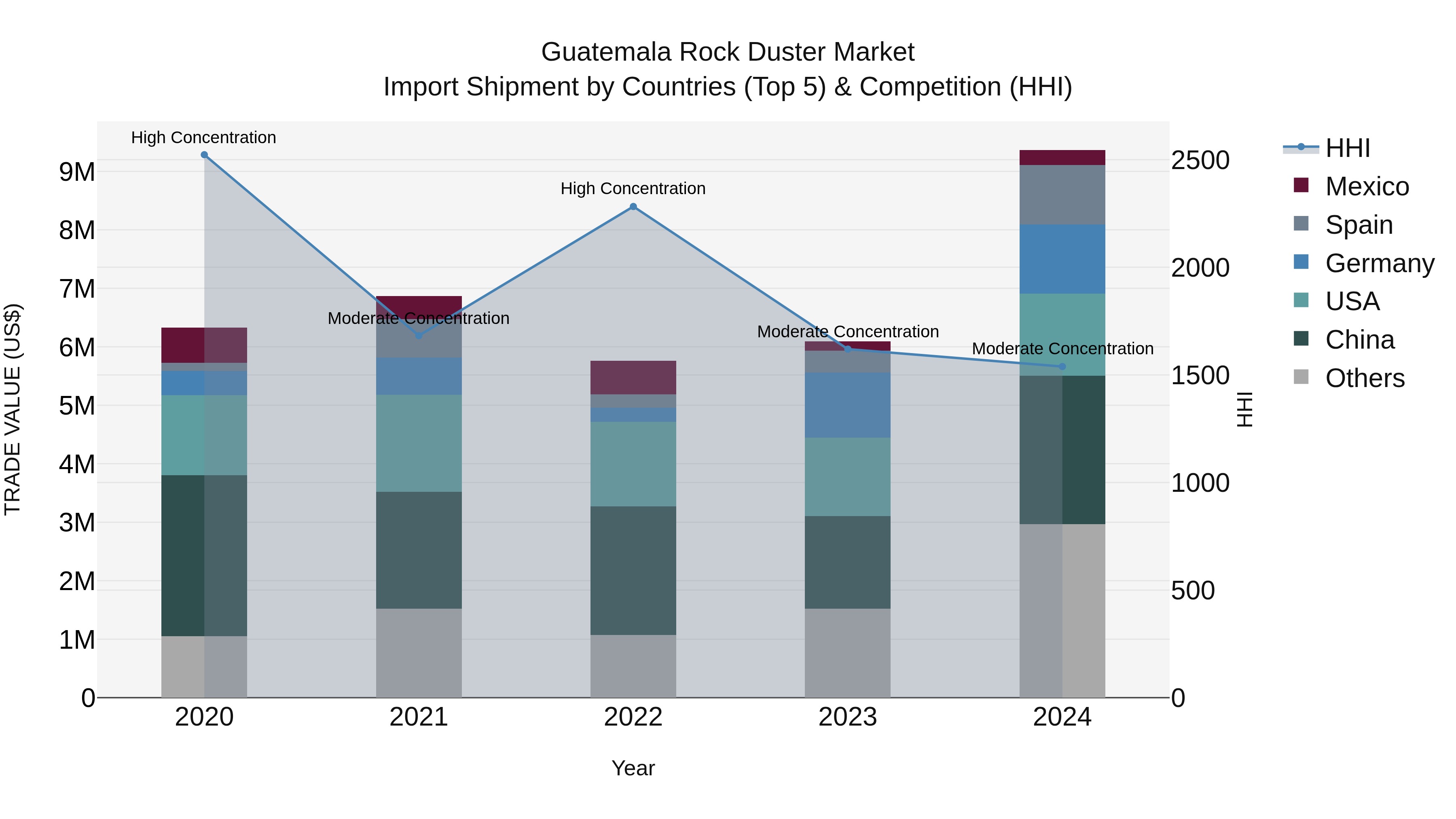The image size is (1456, 819).
Task: Toggle the HHI legend entry
Action: pos(1327,148)
